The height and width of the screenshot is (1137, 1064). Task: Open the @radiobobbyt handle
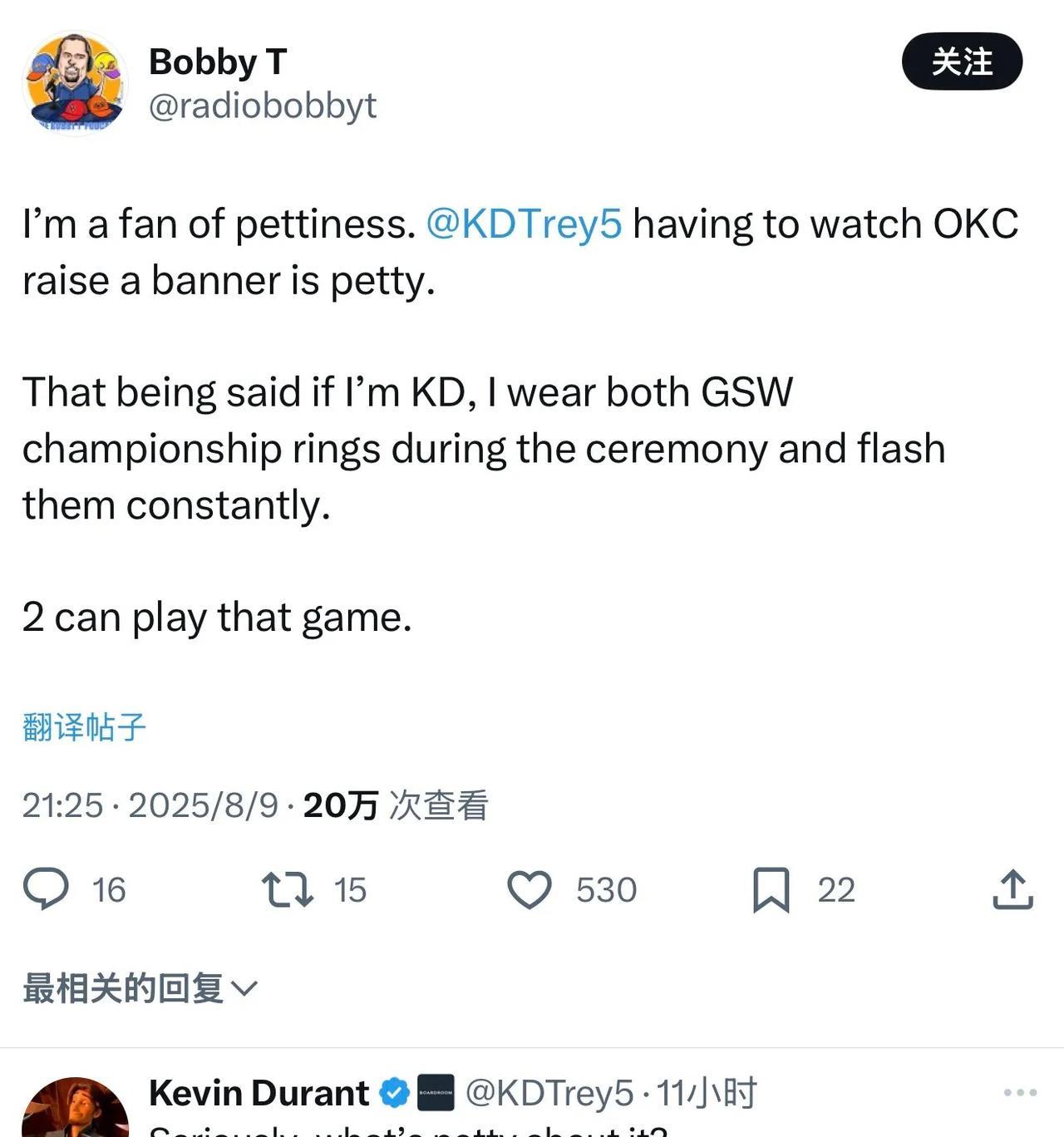(x=263, y=106)
